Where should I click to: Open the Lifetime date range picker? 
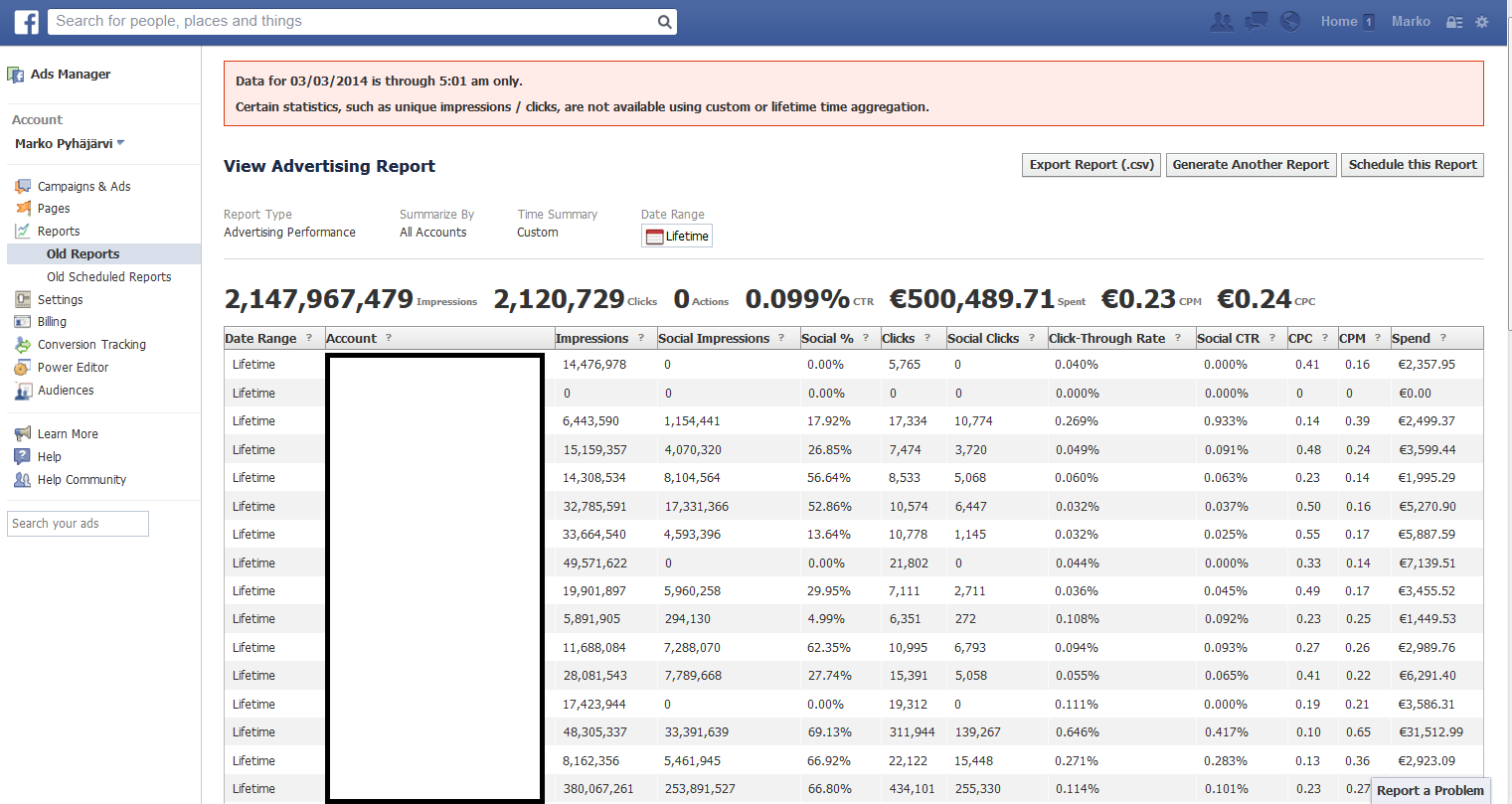677,236
